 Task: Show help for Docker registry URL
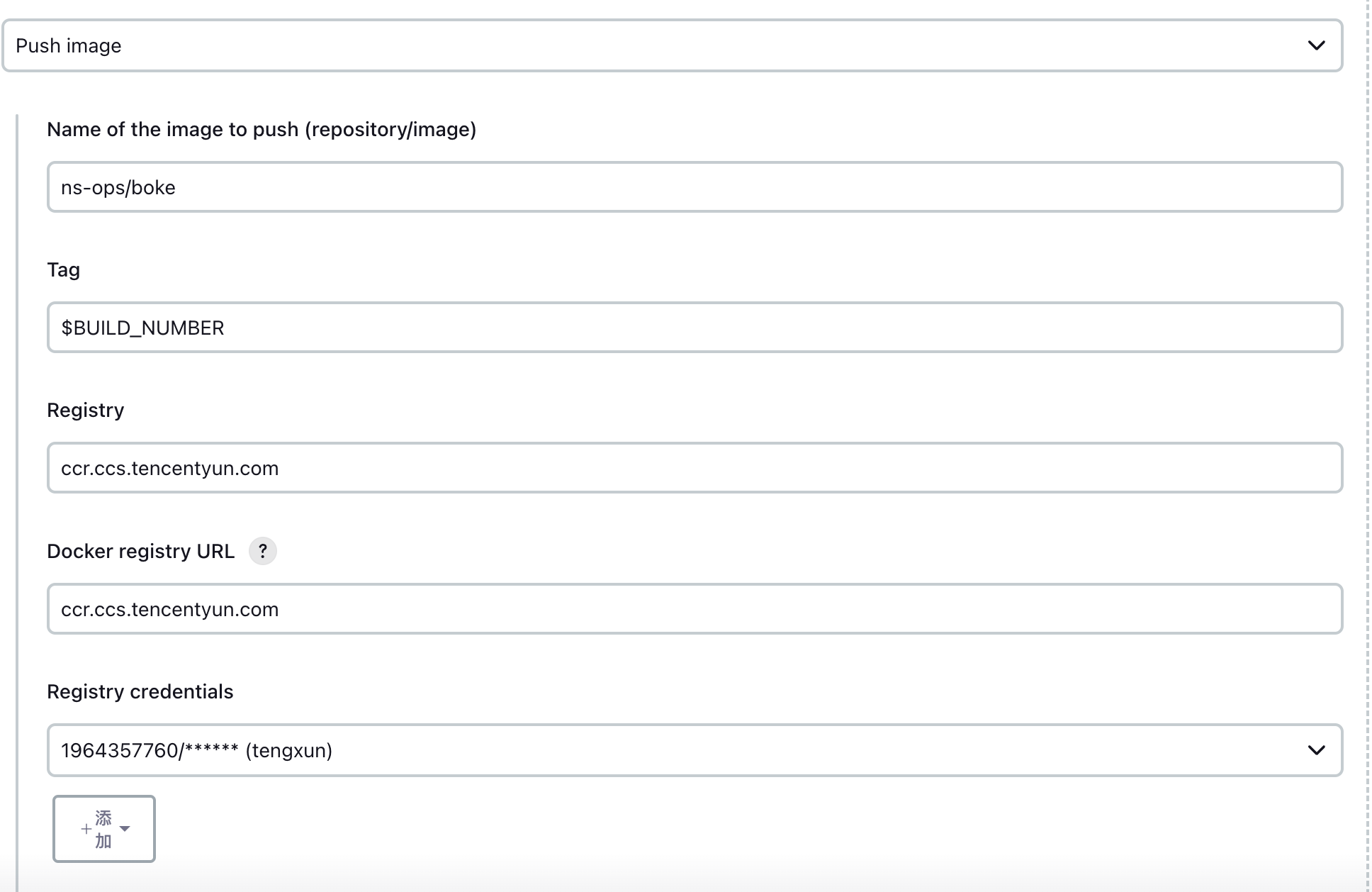click(262, 551)
